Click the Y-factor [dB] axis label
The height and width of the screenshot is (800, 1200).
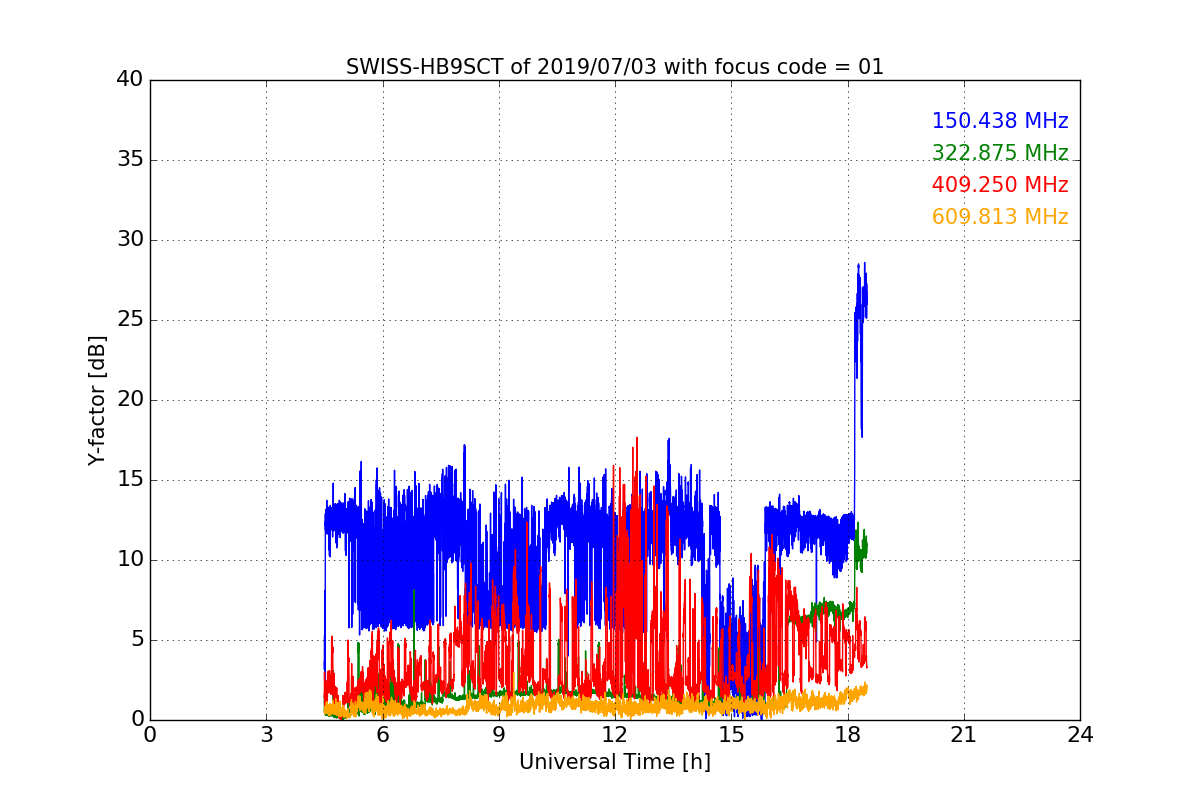coord(97,400)
